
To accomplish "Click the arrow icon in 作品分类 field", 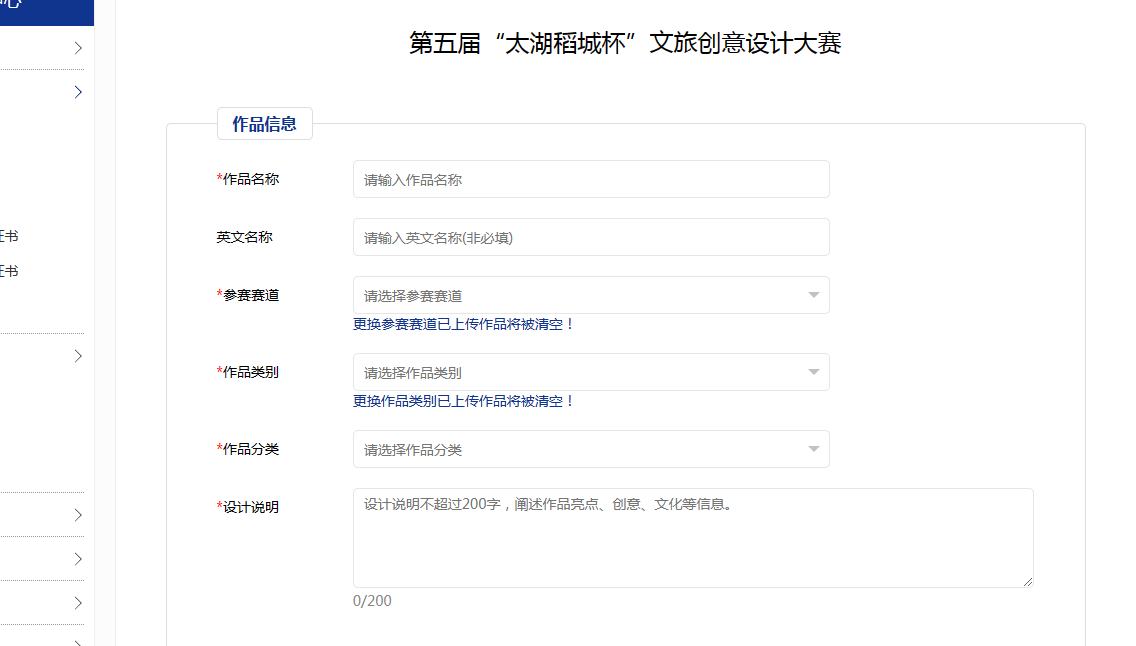I will pyautogui.click(x=814, y=450).
